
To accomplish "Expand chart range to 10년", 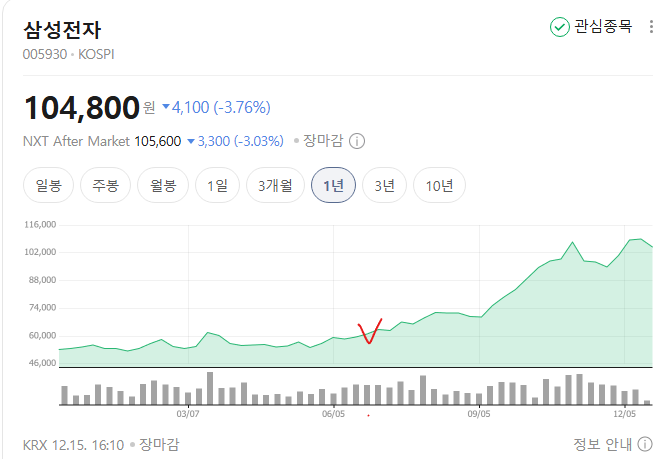I will click(439, 185).
